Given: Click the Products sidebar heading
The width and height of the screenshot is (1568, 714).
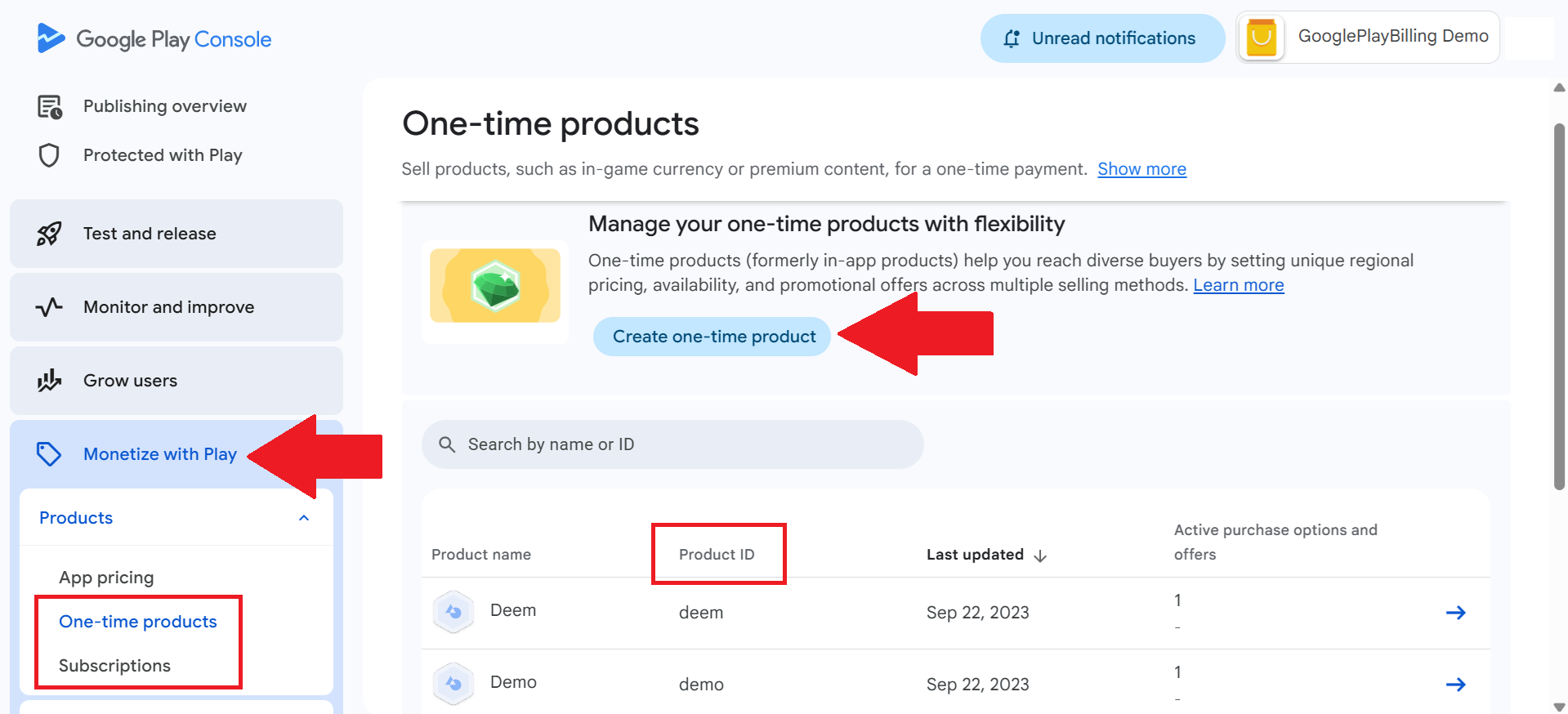Looking at the screenshot, I should click(x=76, y=518).
